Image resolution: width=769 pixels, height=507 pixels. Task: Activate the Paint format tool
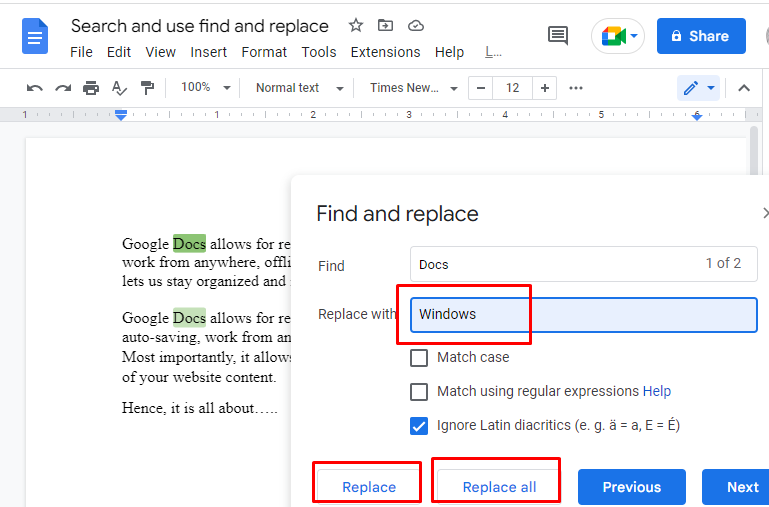147,88
